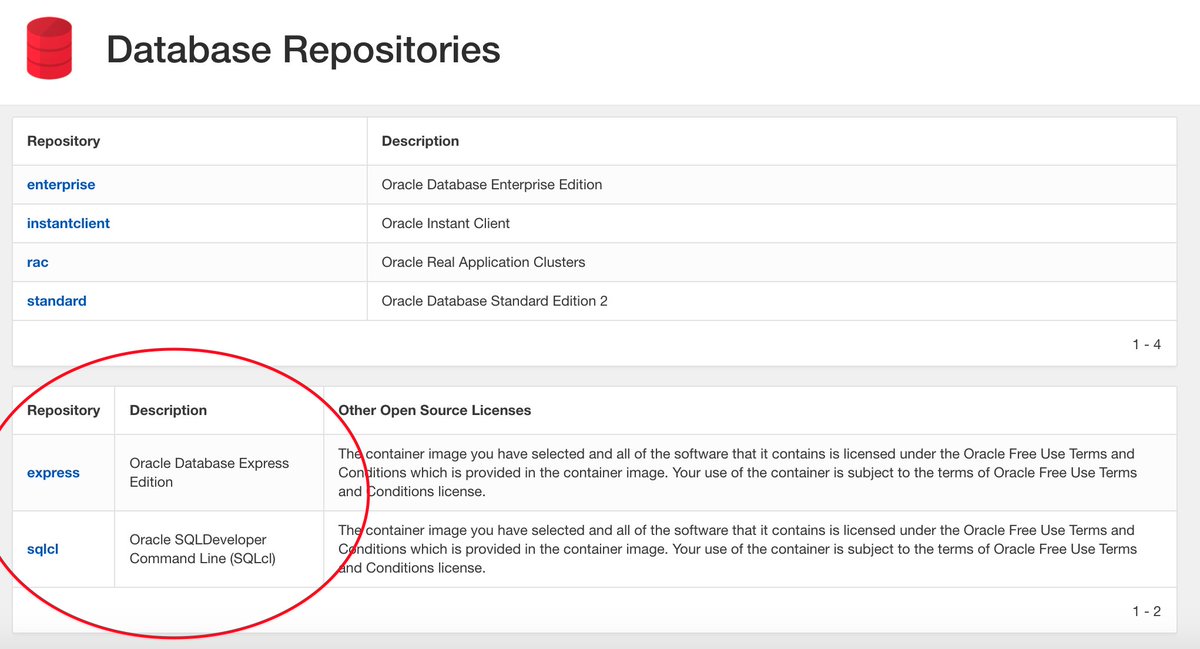Open the rac repository link
Screen dimensions: 1200x649
38,262
